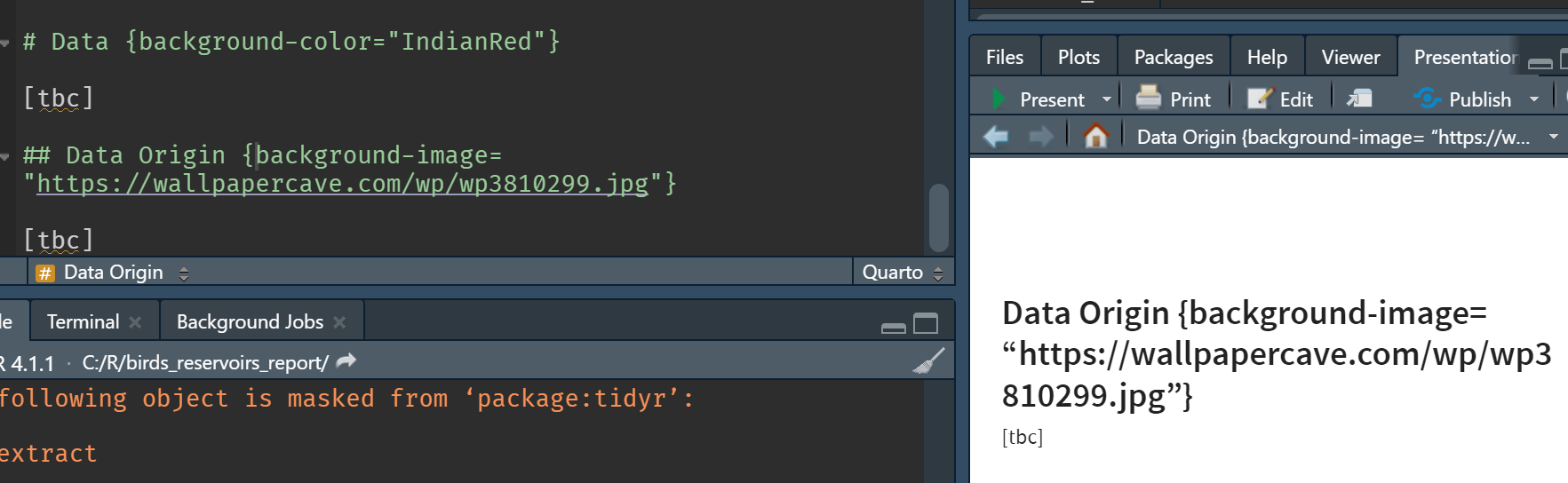Click the [tbc] text in slide preview
The width and height of the screenshot is (1568, 483).
1023,437
